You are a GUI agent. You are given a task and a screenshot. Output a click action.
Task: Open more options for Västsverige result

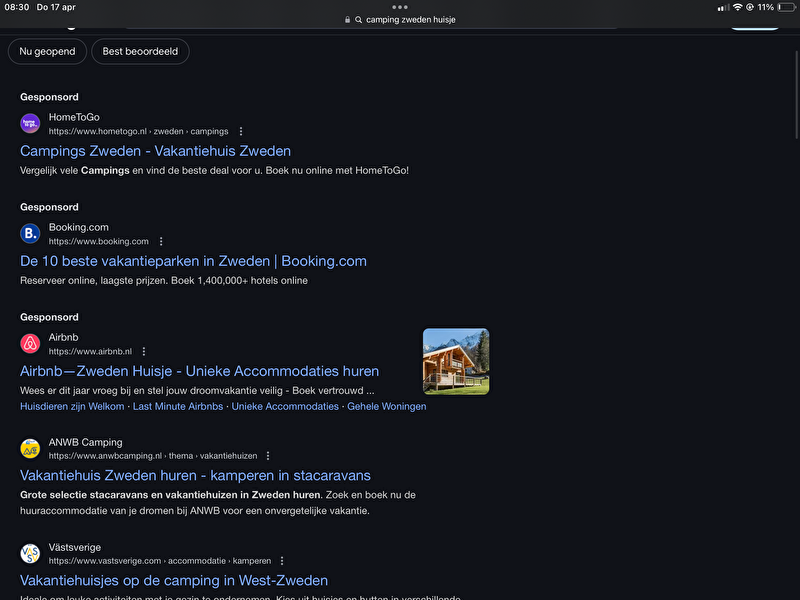(x=282, y=561)
